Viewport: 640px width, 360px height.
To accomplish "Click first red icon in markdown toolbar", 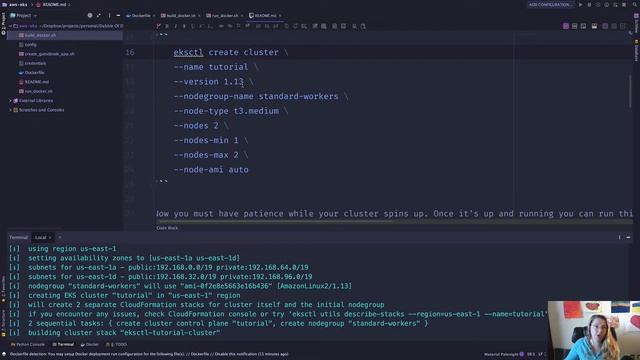I will [x=158, y=26].
